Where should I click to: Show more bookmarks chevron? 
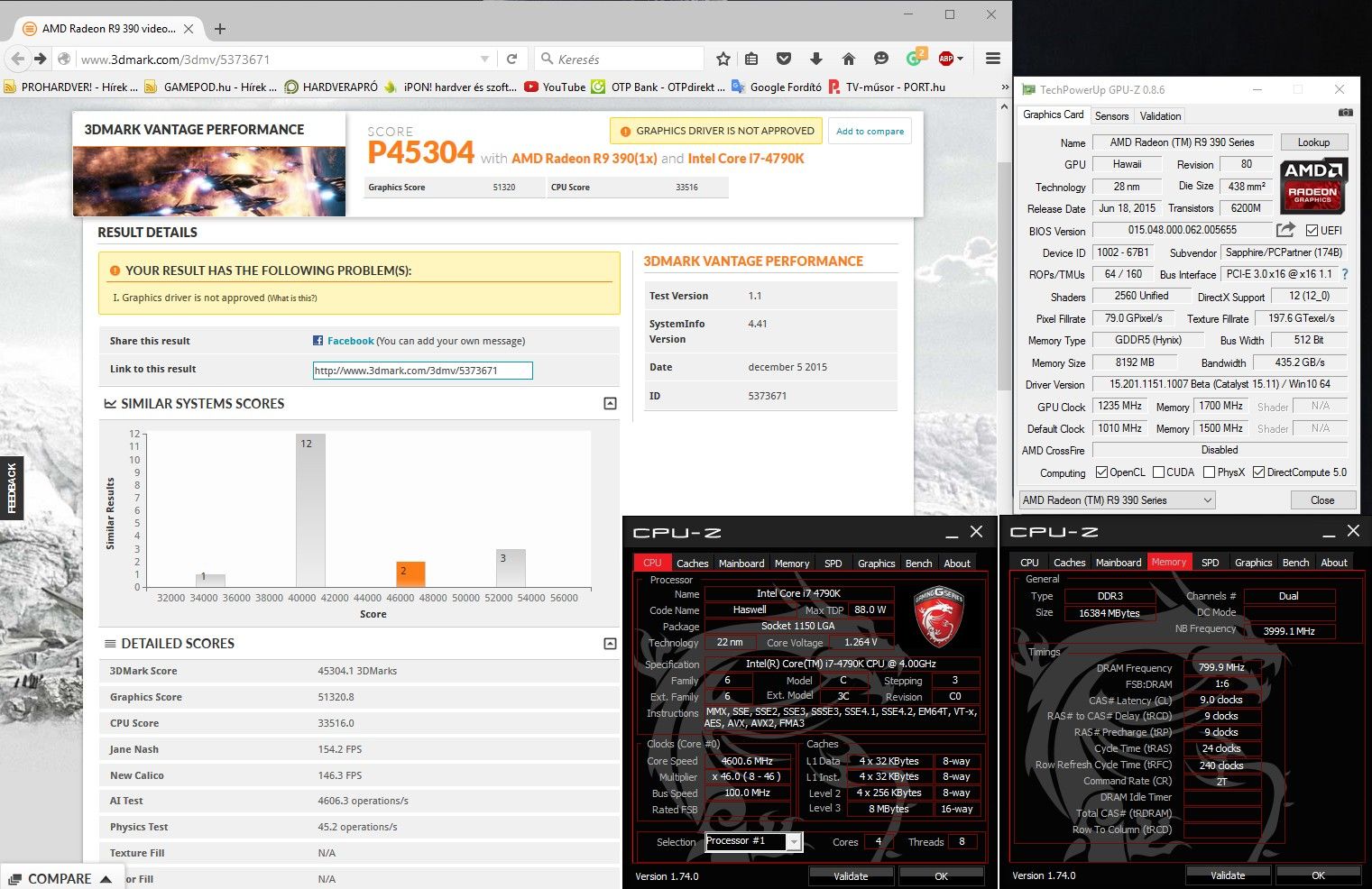(1005, 87)
